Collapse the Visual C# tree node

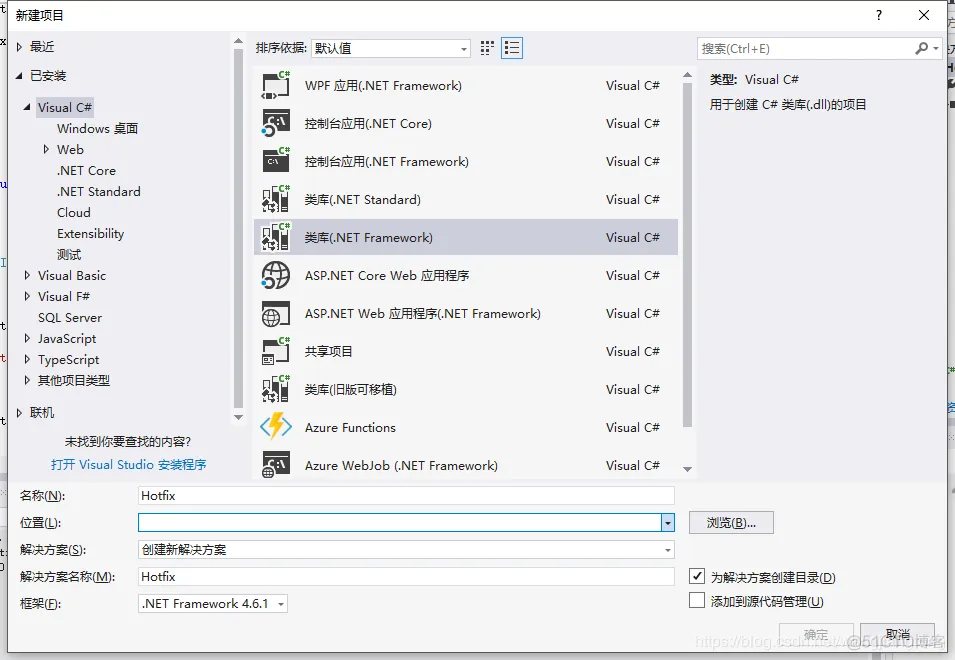[27, 107]
